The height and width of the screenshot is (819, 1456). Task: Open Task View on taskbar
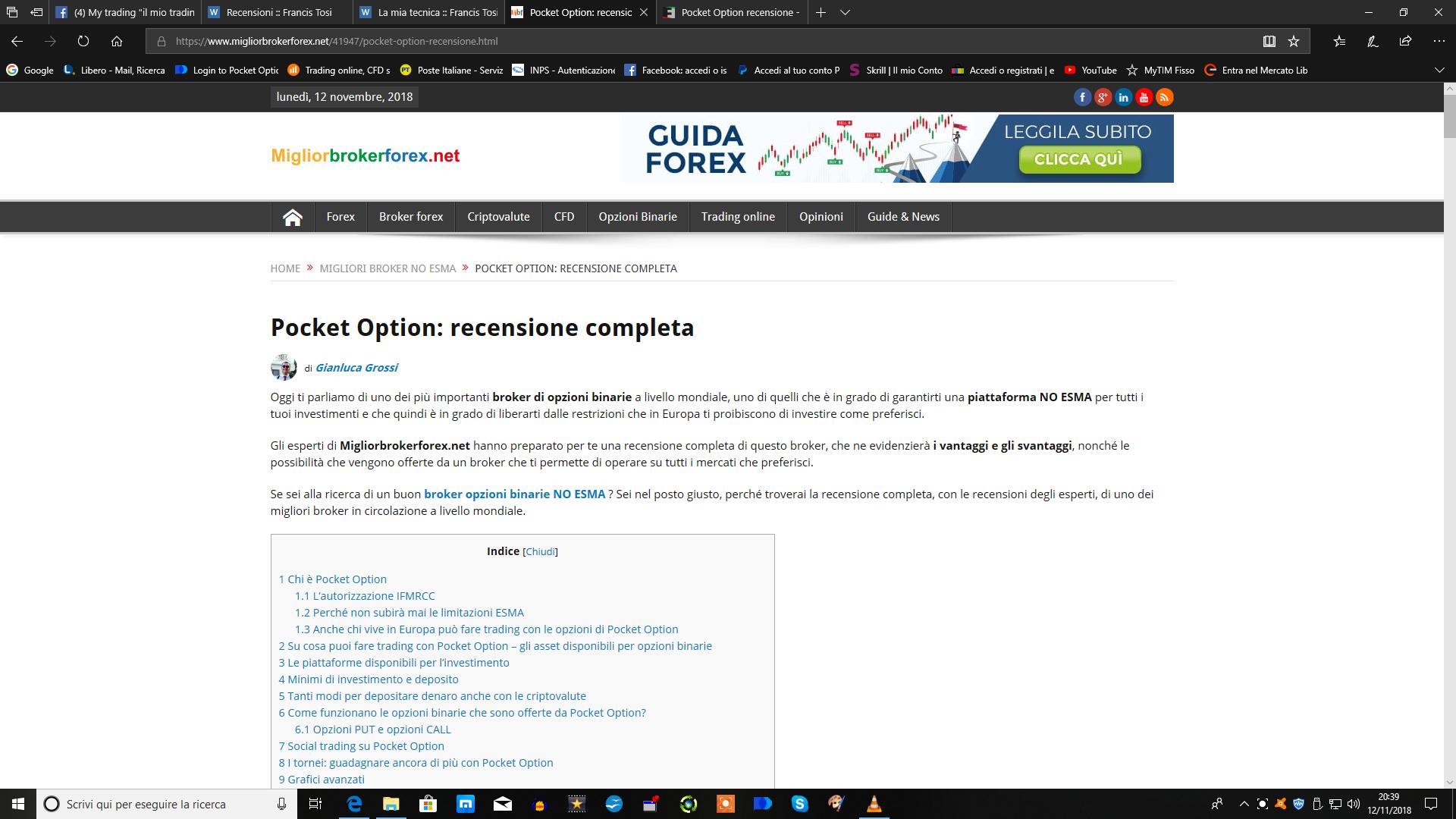[315, 804]
